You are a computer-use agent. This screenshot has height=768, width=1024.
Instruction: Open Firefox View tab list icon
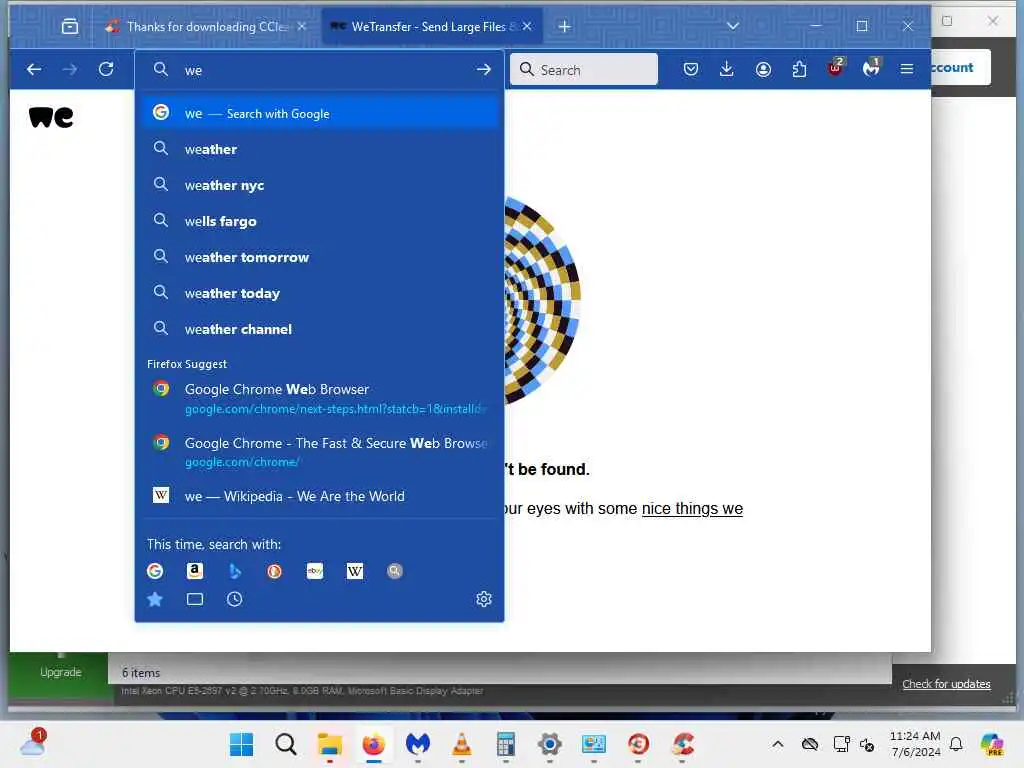tap(70, 26)
